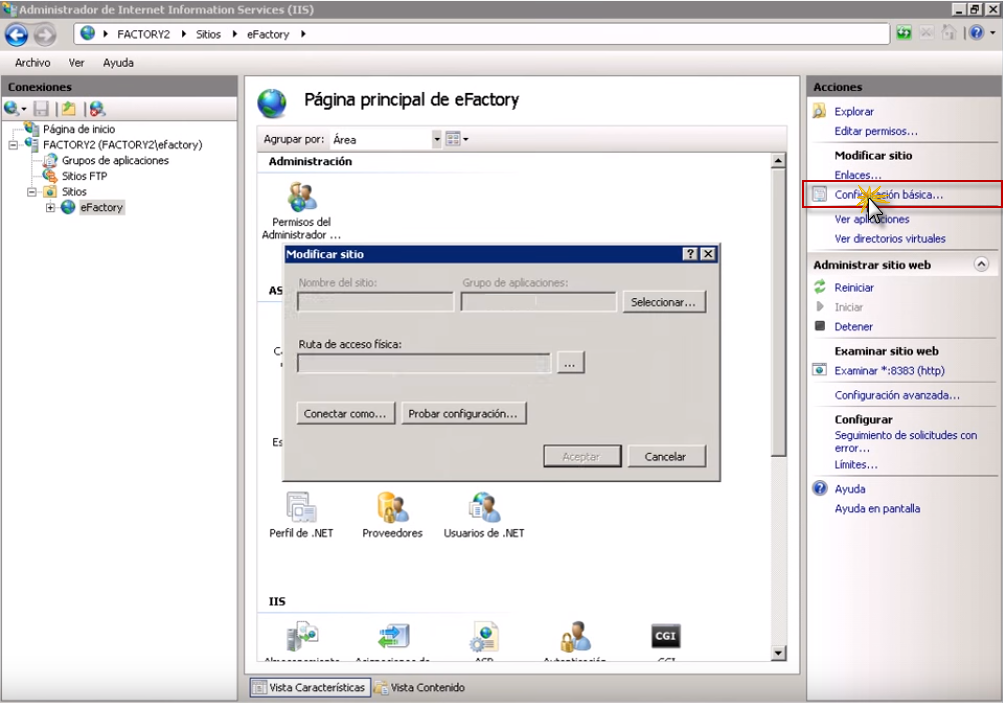This screenshot has width=1003, height=703.
Task: Open the Archivo menu
Action: (x=33, y=63)
